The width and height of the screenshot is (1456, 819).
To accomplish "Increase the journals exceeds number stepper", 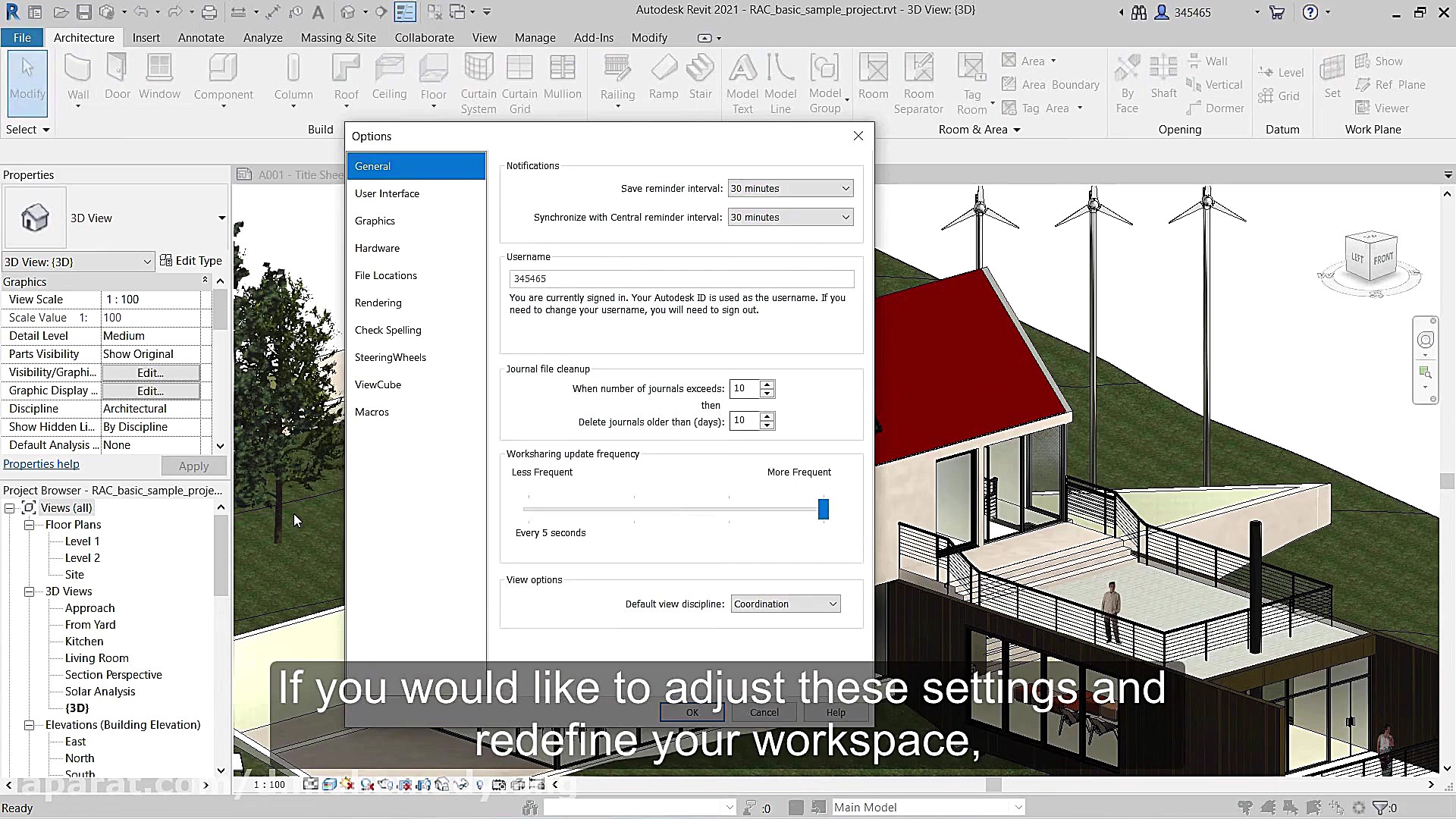I will (x=767, y=384).
